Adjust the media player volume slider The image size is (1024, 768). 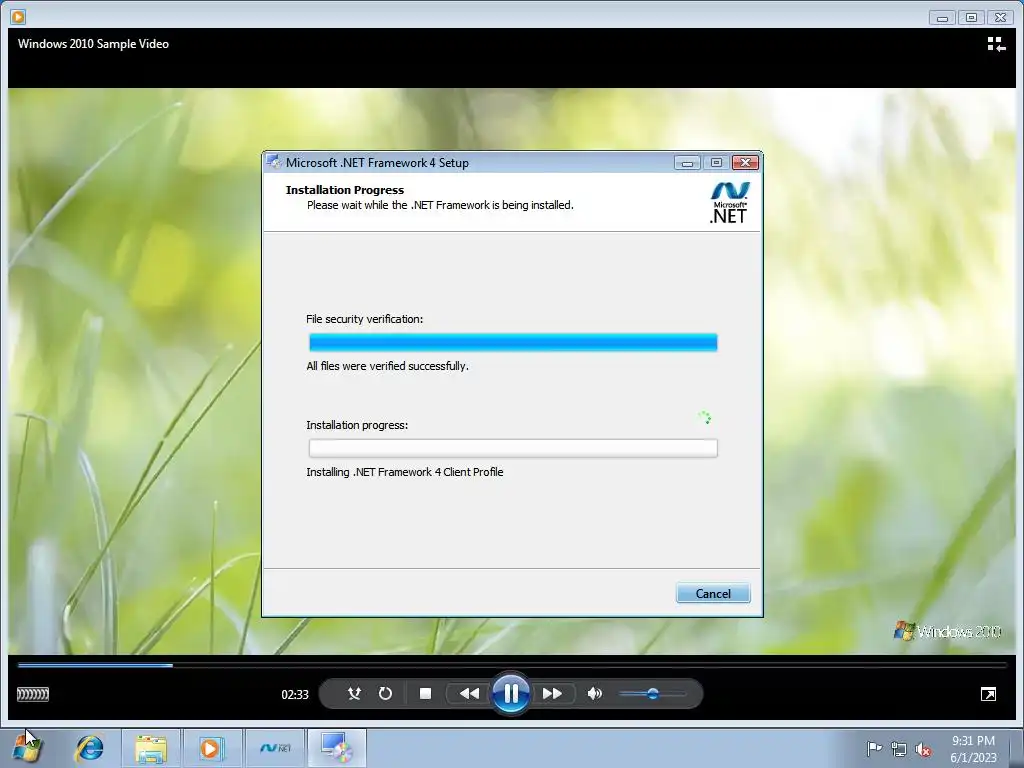(x=652, y=694)
